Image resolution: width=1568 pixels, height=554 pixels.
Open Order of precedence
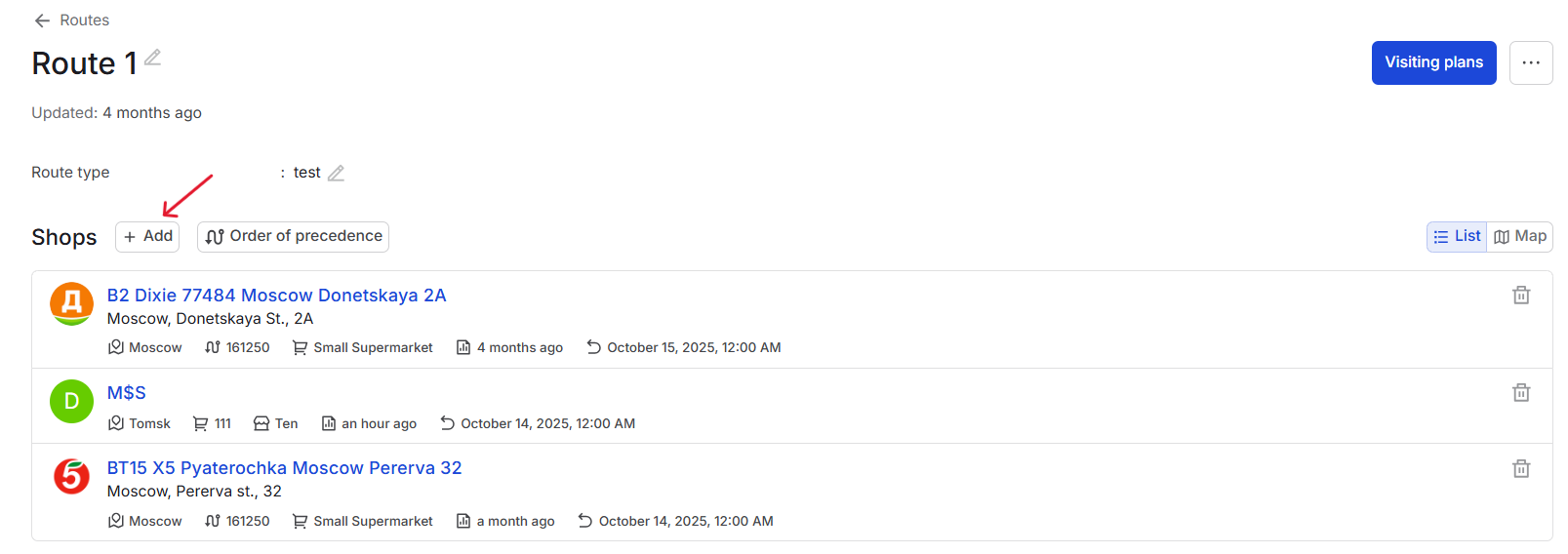(x=293, y=236)
